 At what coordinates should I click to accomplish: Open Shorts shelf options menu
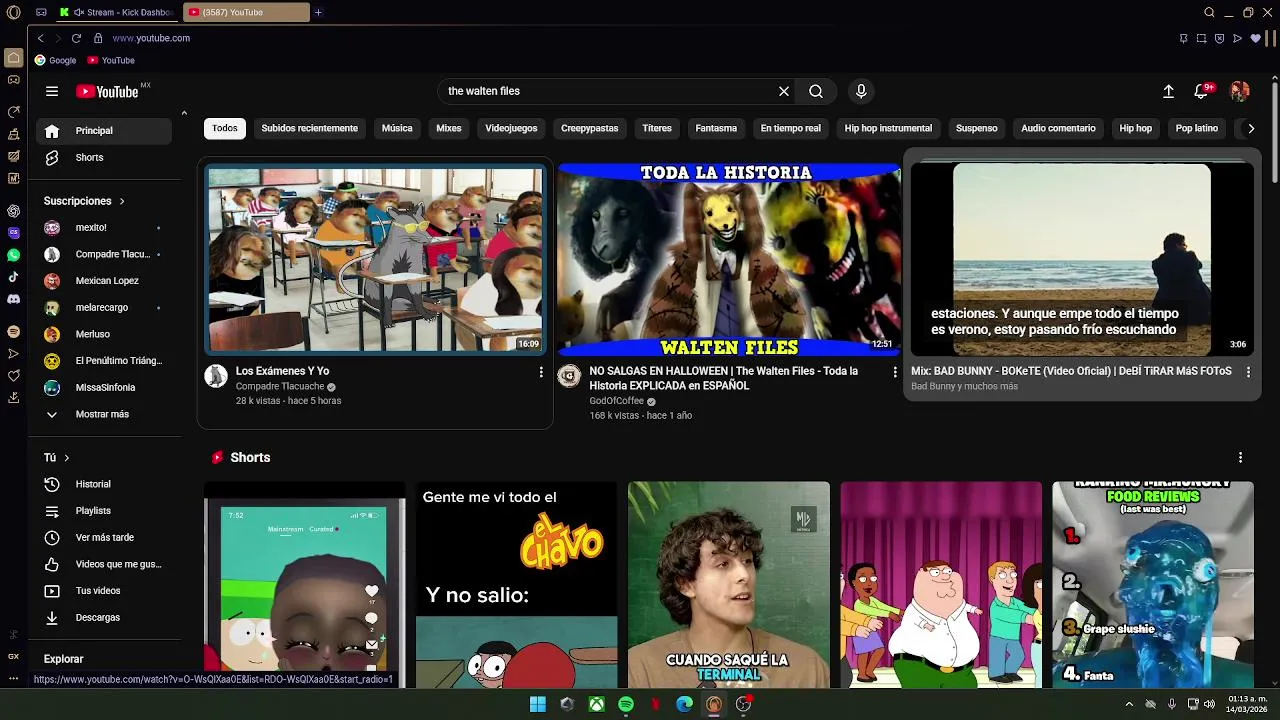coord(1240,458)
